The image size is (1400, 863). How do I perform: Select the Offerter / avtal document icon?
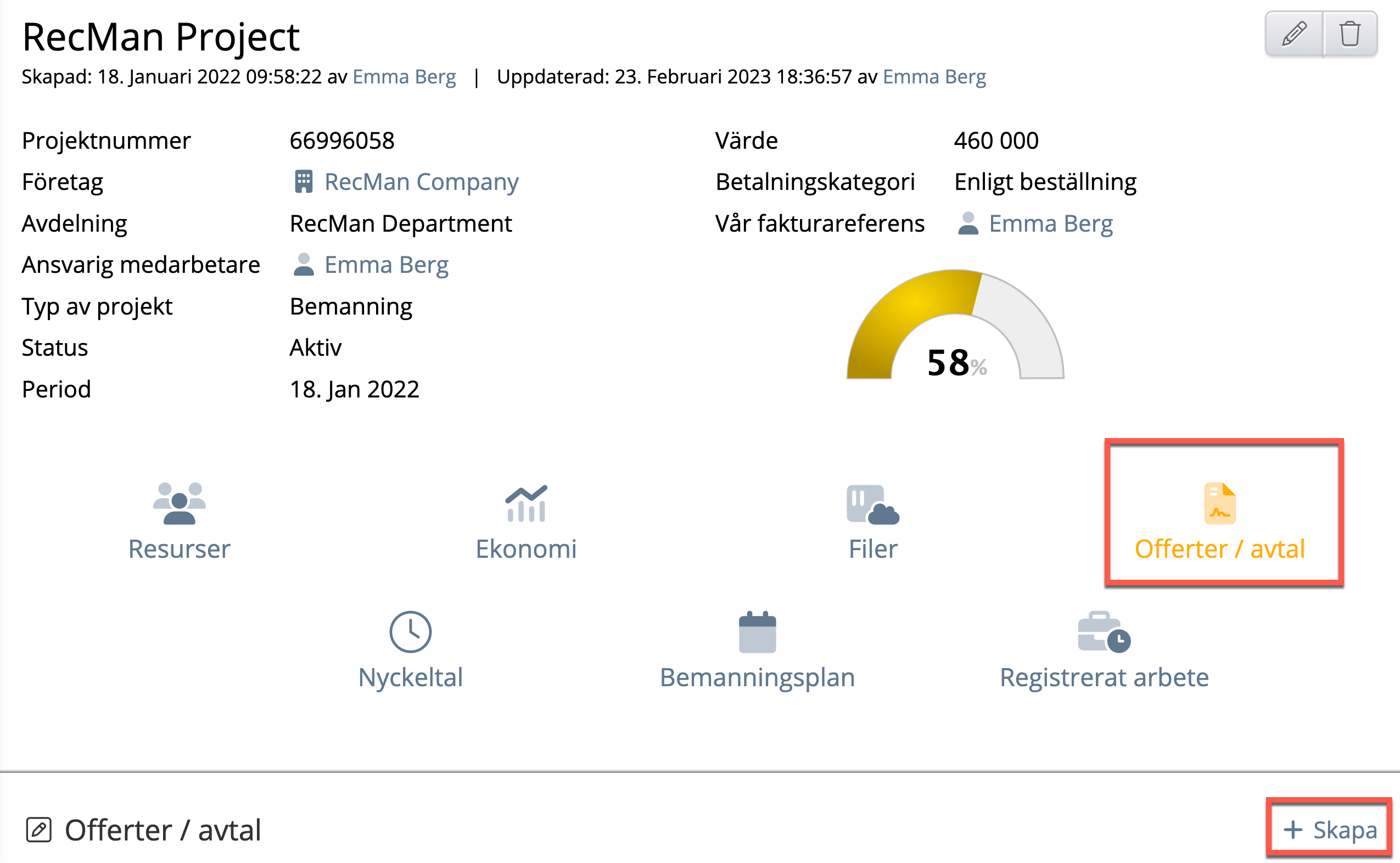tap(1220, 503)
